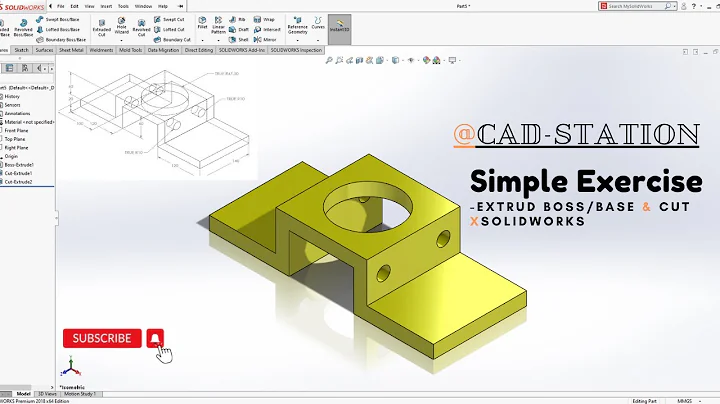Pin the menu bar with pushpin
720x404 pixels.
click(180, 6)
